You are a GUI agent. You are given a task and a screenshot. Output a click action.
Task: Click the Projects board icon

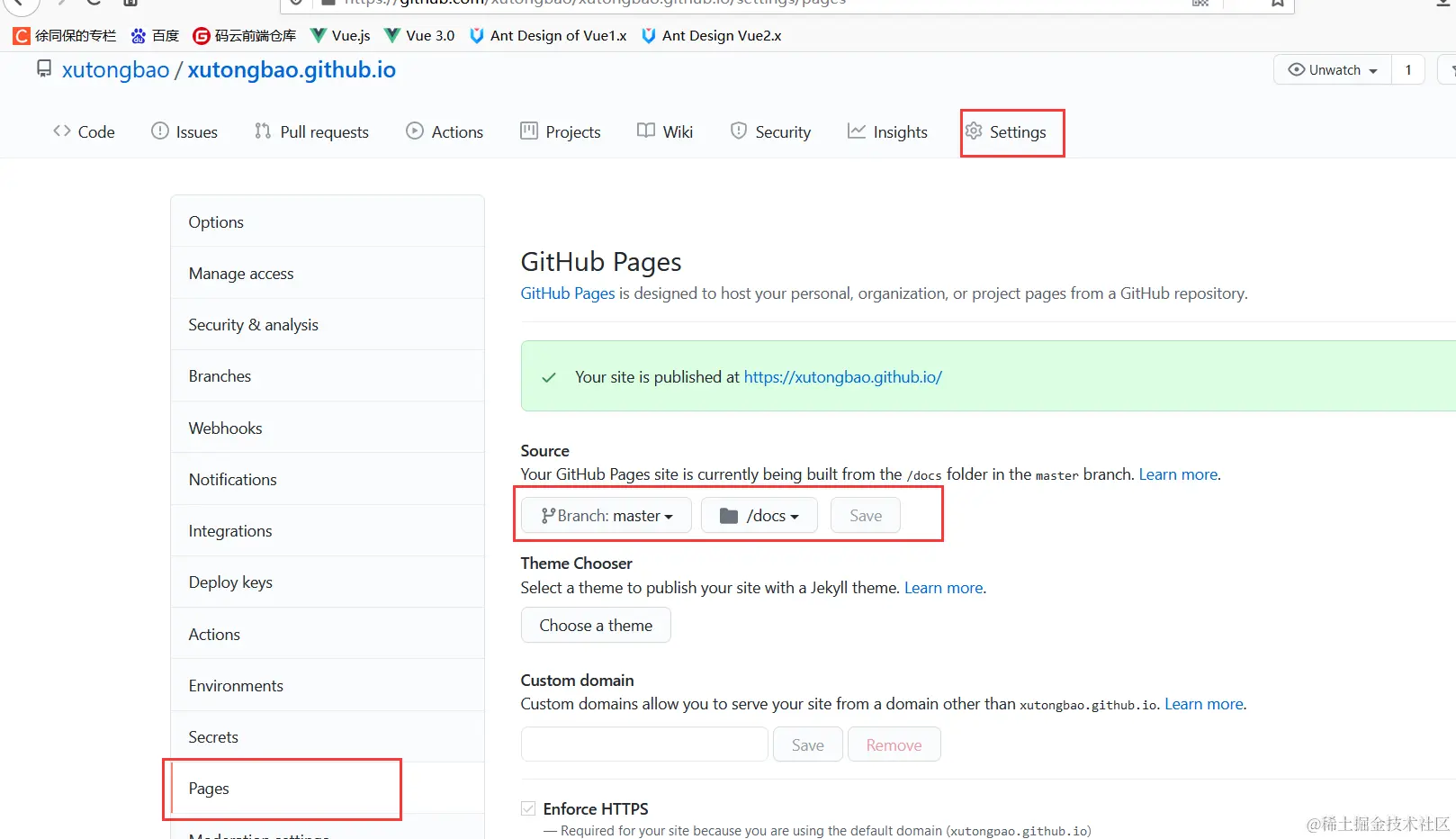pyautogui.click(x=529, y=131)
